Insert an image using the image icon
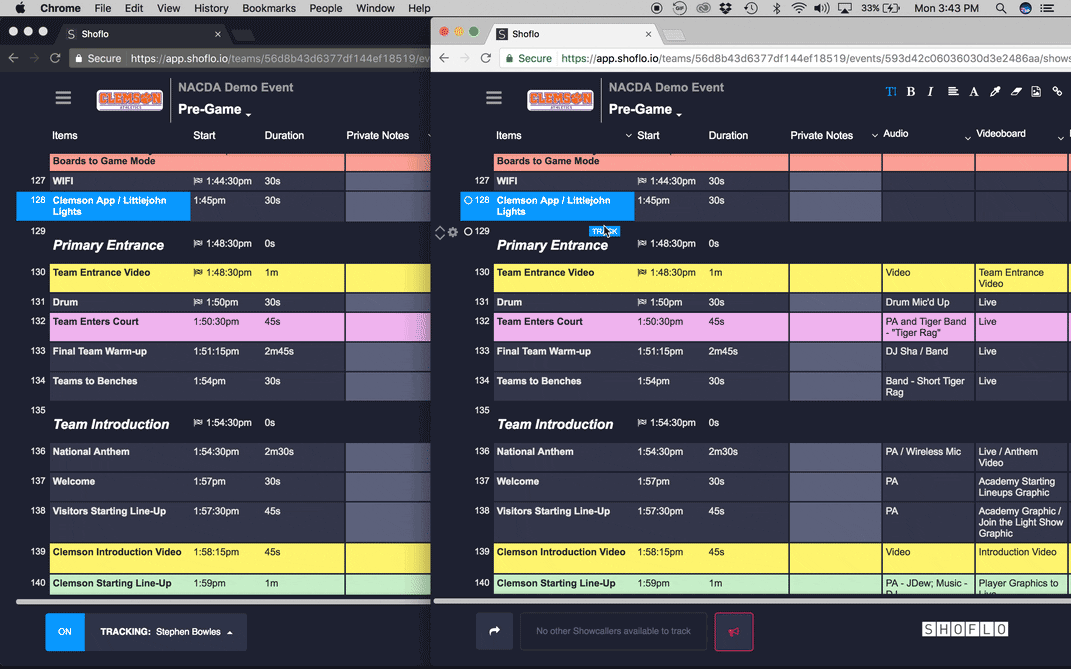 1036,91
